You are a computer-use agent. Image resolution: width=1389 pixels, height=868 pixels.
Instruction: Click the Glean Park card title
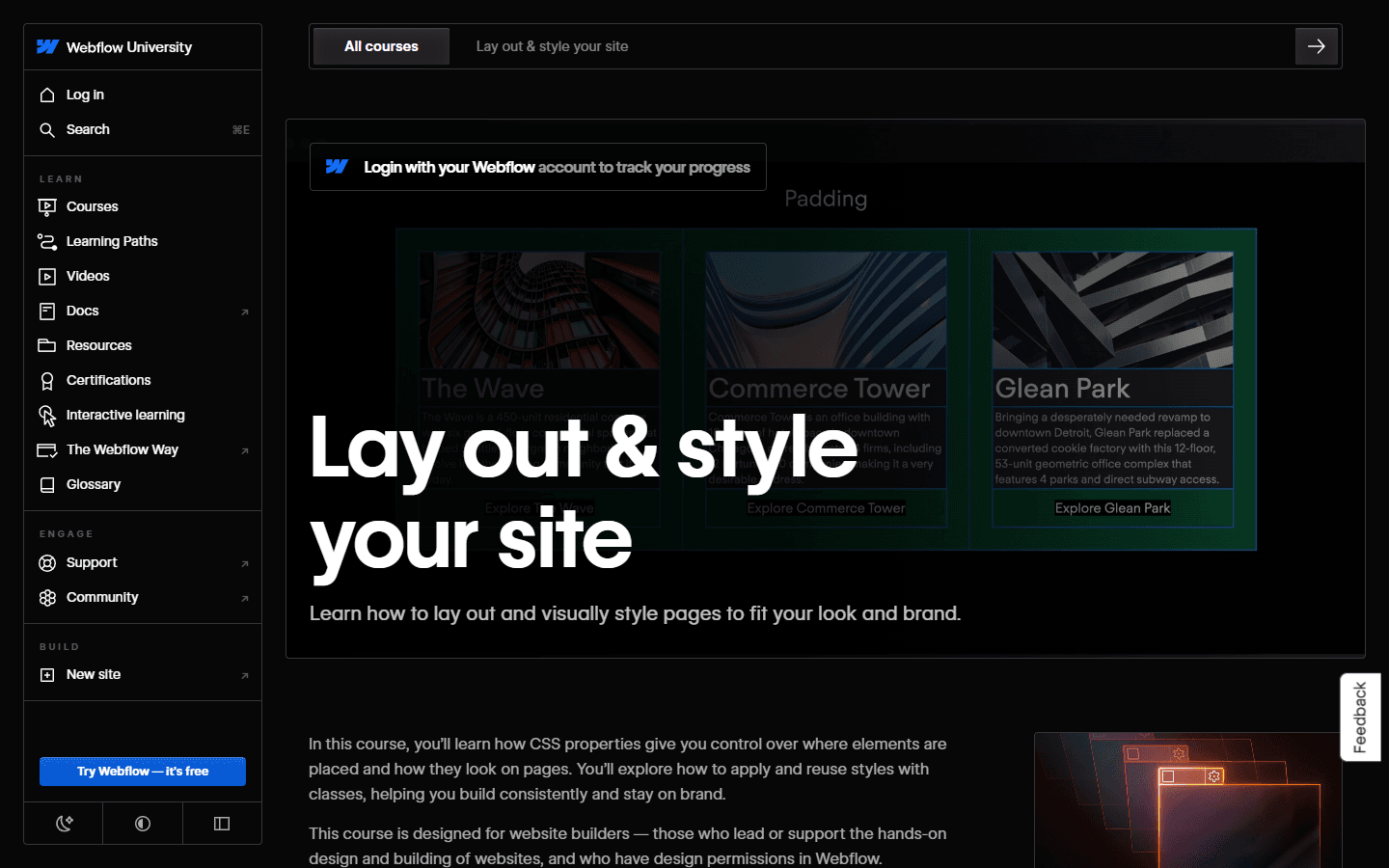coord(1062,389)
